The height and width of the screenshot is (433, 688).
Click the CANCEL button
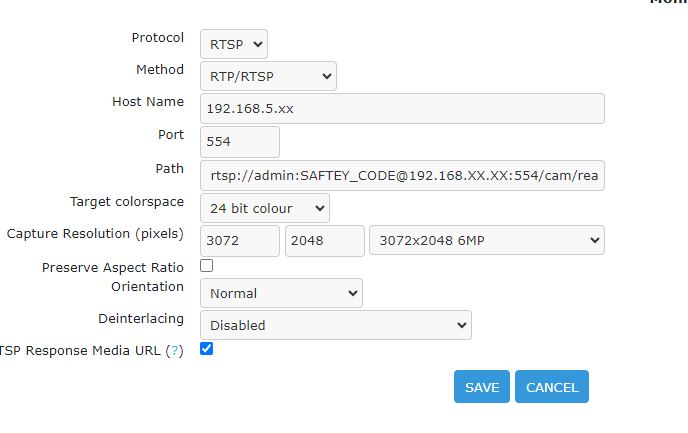(552, 386)
